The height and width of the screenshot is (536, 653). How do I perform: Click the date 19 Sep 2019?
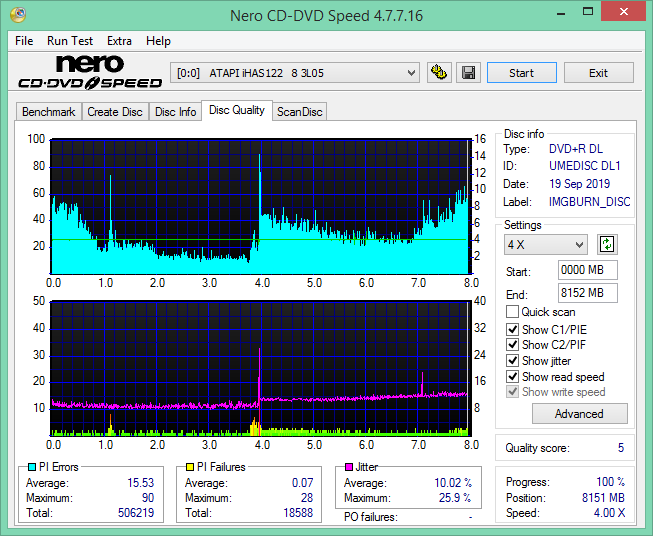(x=579, y=184)
